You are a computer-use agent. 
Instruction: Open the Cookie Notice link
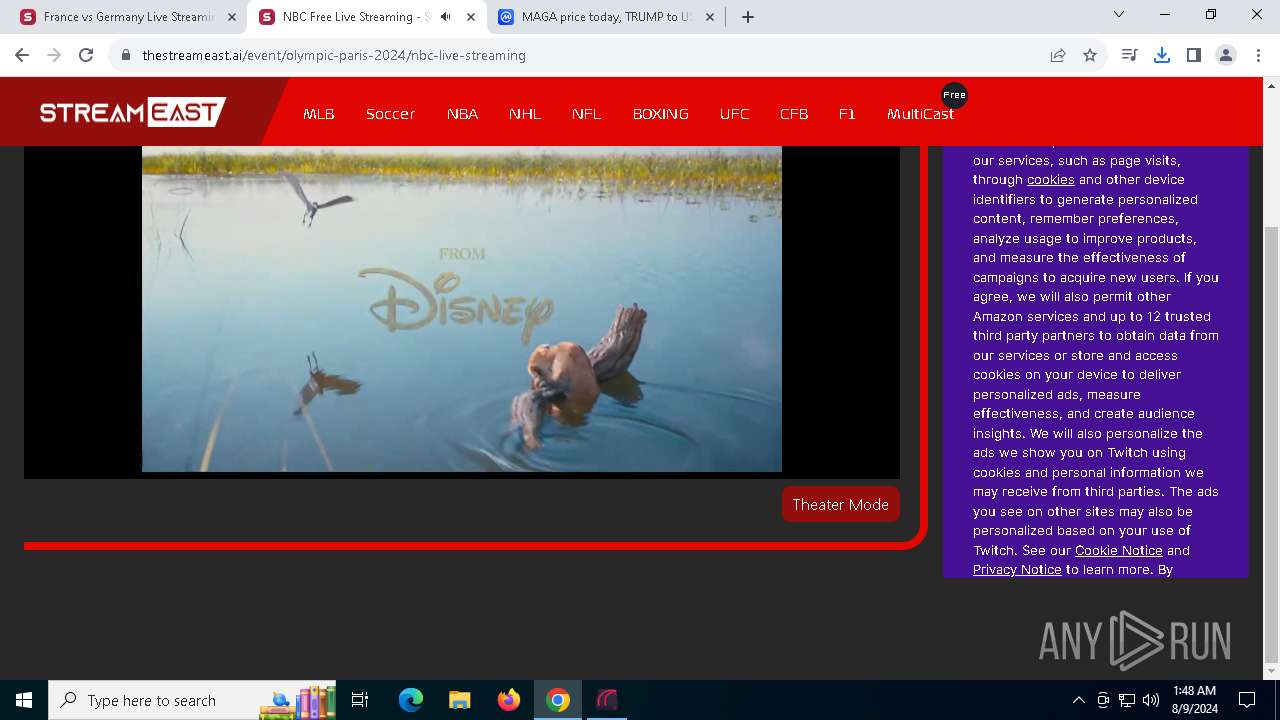1118,550
